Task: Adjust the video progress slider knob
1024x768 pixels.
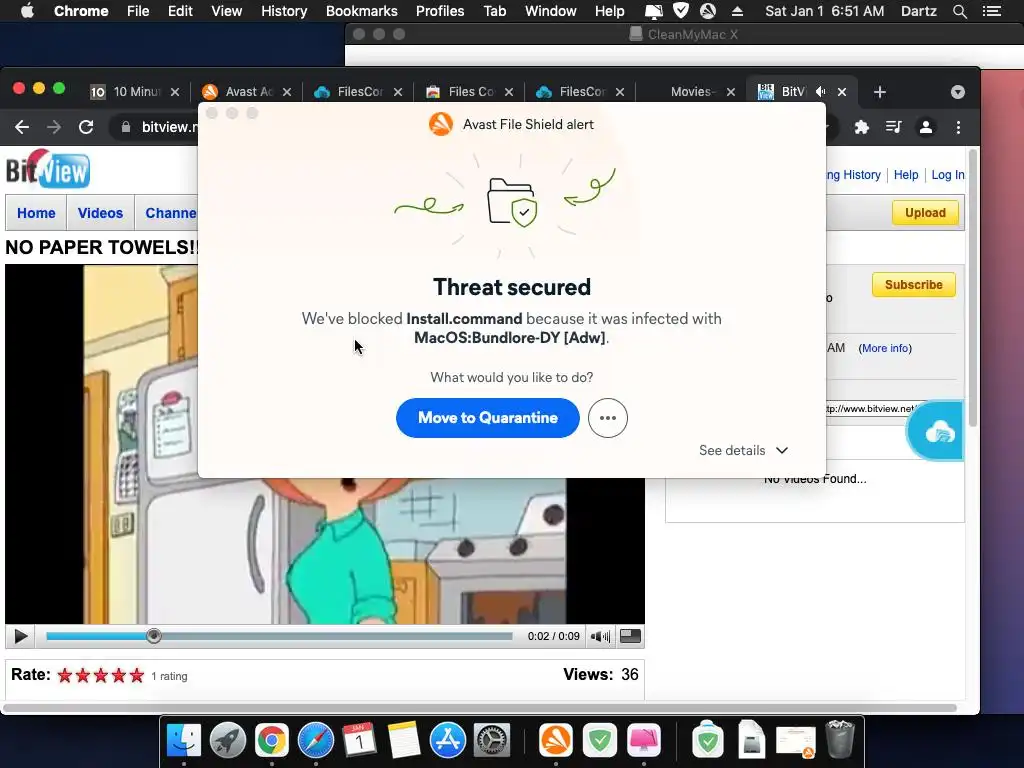Action: tap(153, 635)
